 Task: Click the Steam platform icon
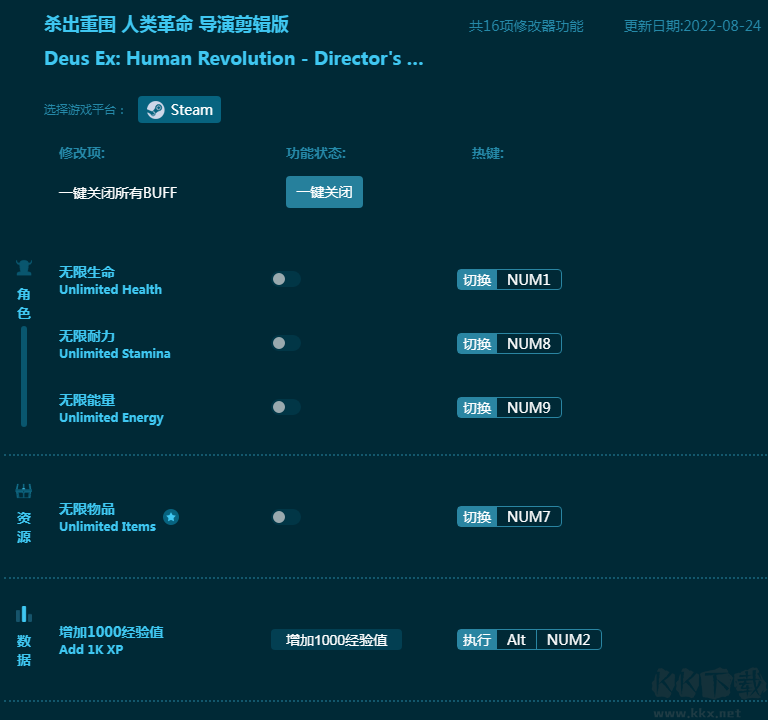click(156, 110)
